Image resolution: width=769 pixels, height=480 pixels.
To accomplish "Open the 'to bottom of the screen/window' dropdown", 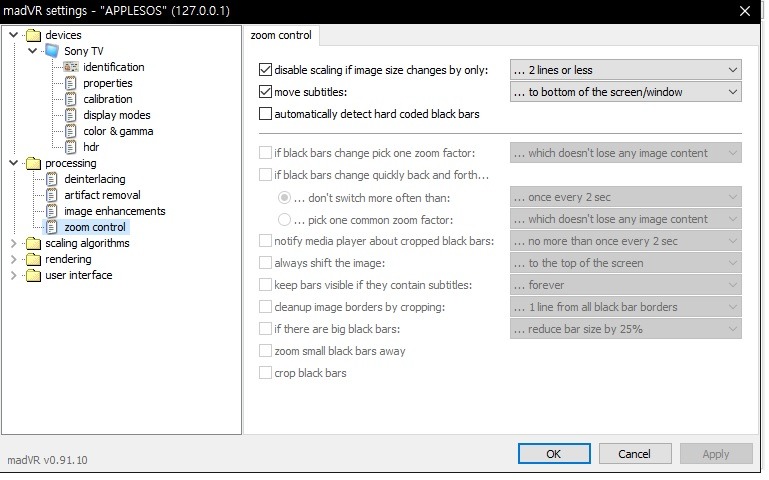I will (625, 92).
